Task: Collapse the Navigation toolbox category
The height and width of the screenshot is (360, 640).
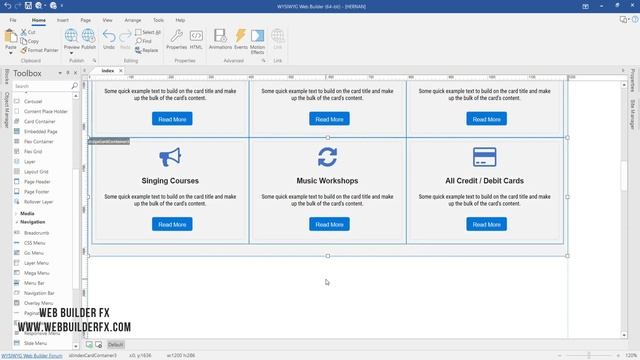Action: pos(17,222)
